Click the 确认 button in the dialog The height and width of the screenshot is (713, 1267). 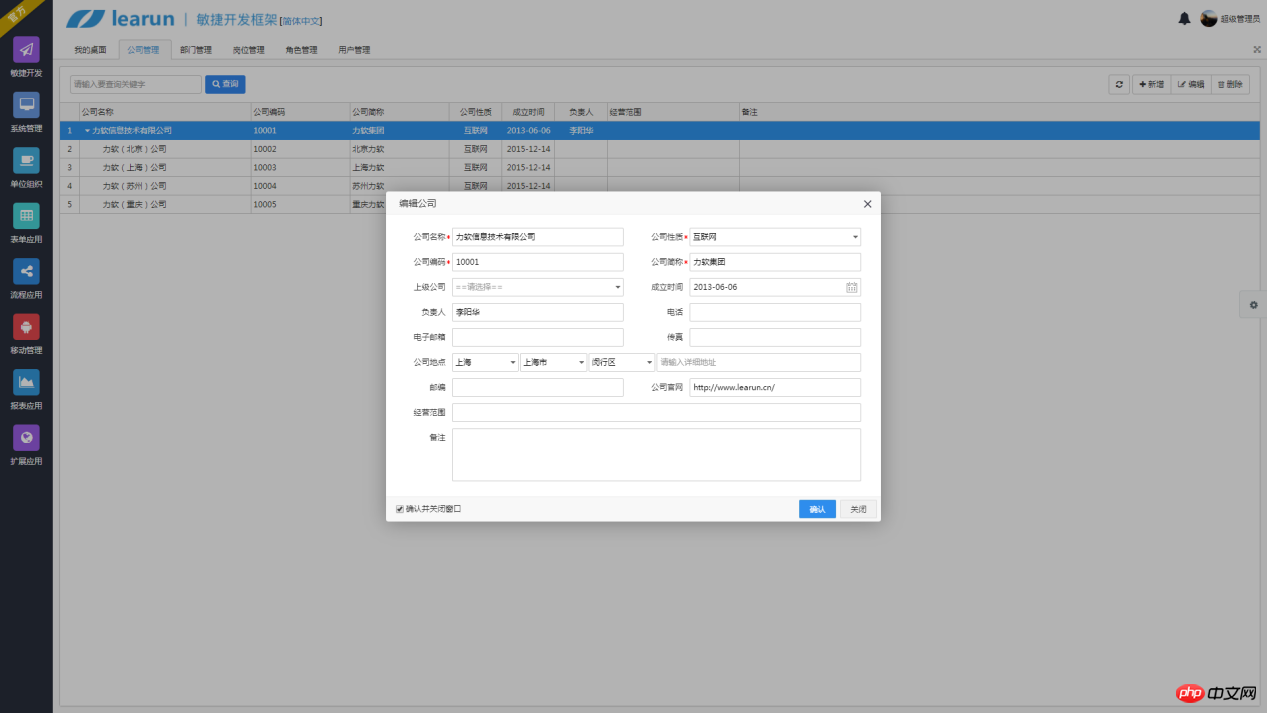817,509
